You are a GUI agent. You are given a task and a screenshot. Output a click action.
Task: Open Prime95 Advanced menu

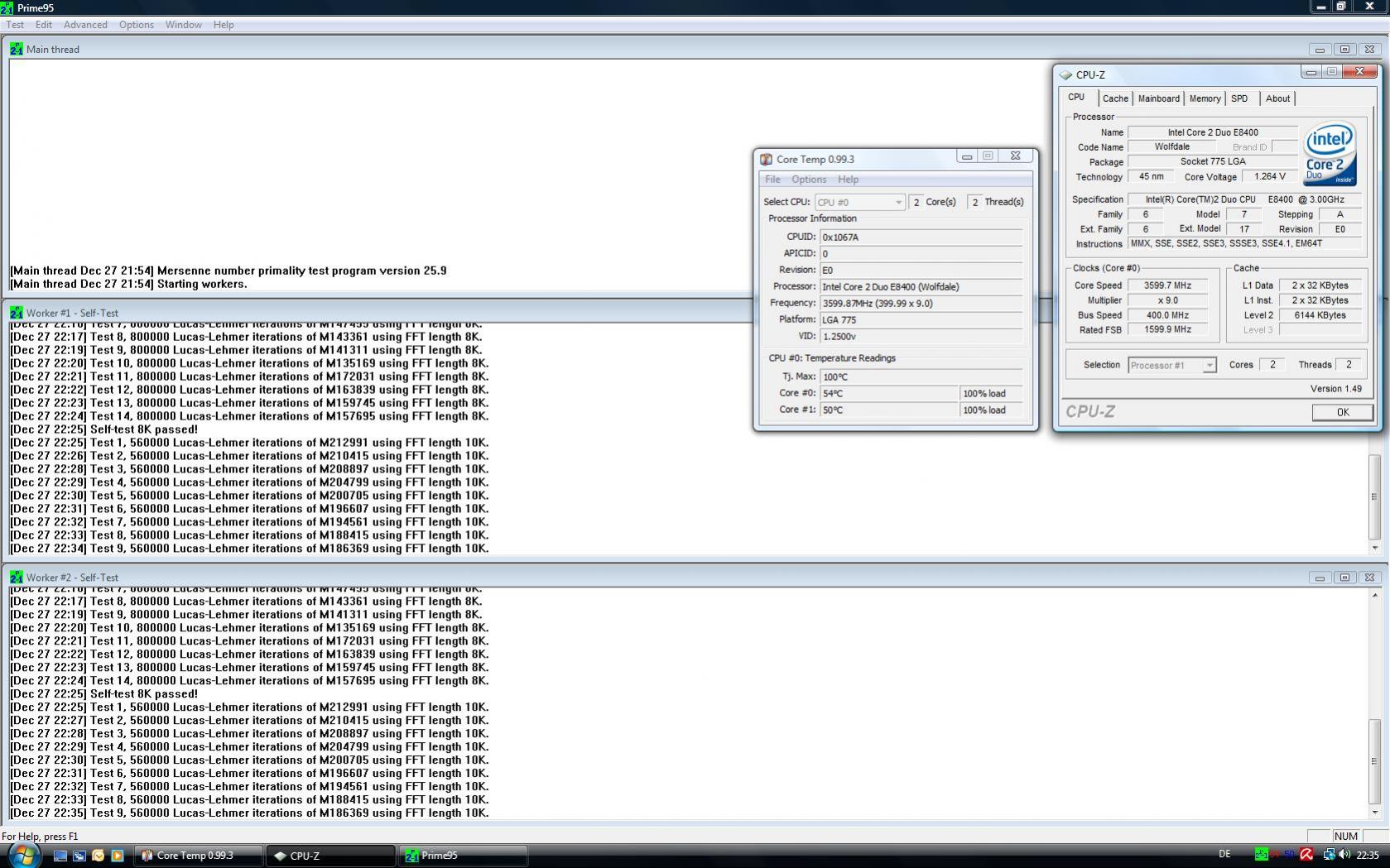(x=85, y=25)
